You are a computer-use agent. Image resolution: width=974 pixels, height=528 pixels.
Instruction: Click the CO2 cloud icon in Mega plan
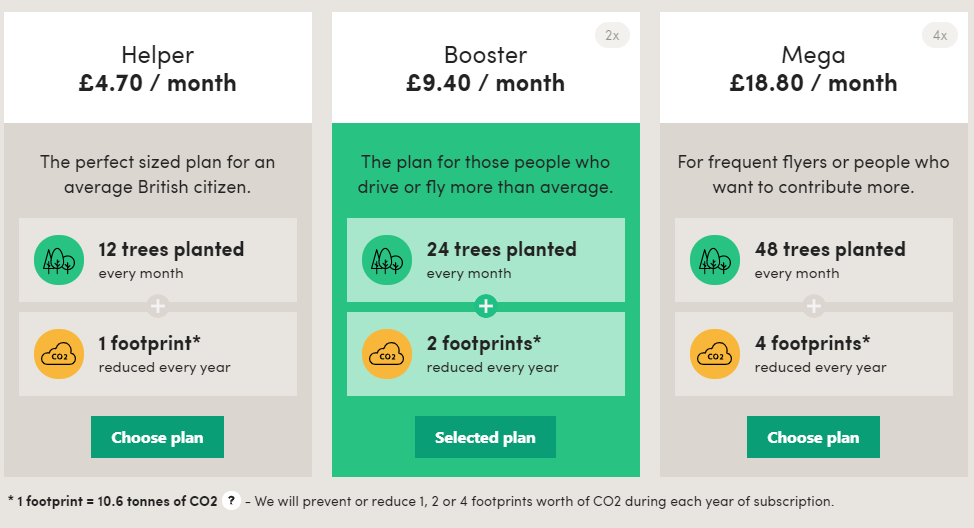point(715,354)
